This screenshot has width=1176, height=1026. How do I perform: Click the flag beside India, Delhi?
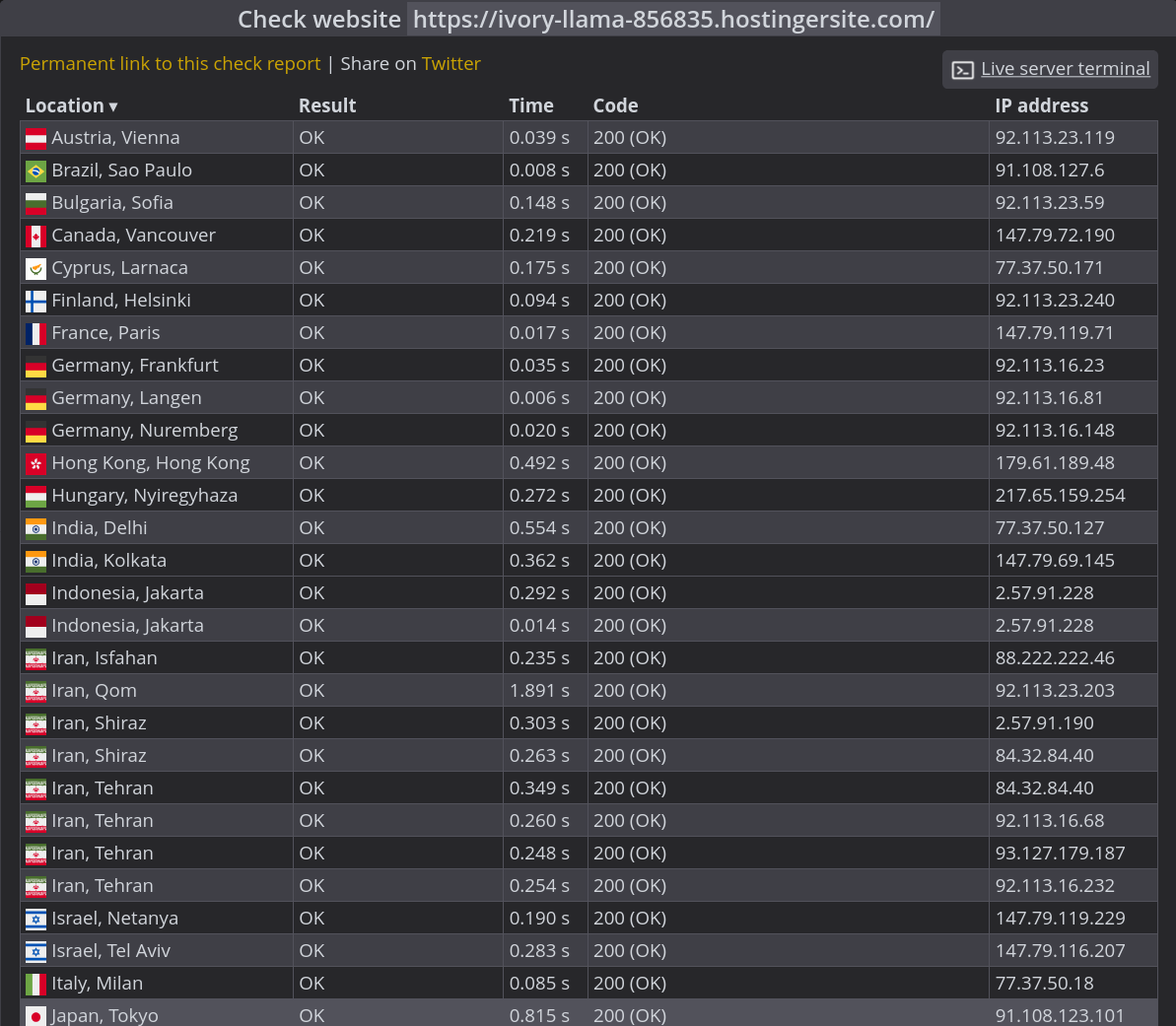click(35, 528)
